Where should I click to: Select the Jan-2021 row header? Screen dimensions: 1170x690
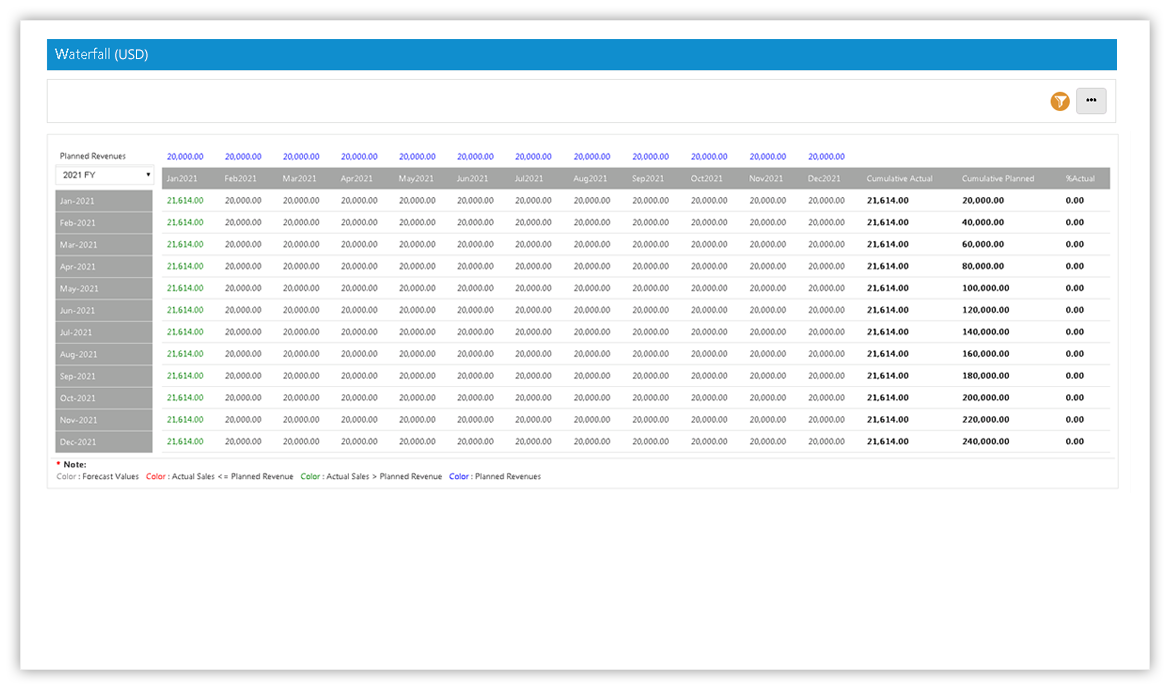pyautogui.click(x=104, y=201)
